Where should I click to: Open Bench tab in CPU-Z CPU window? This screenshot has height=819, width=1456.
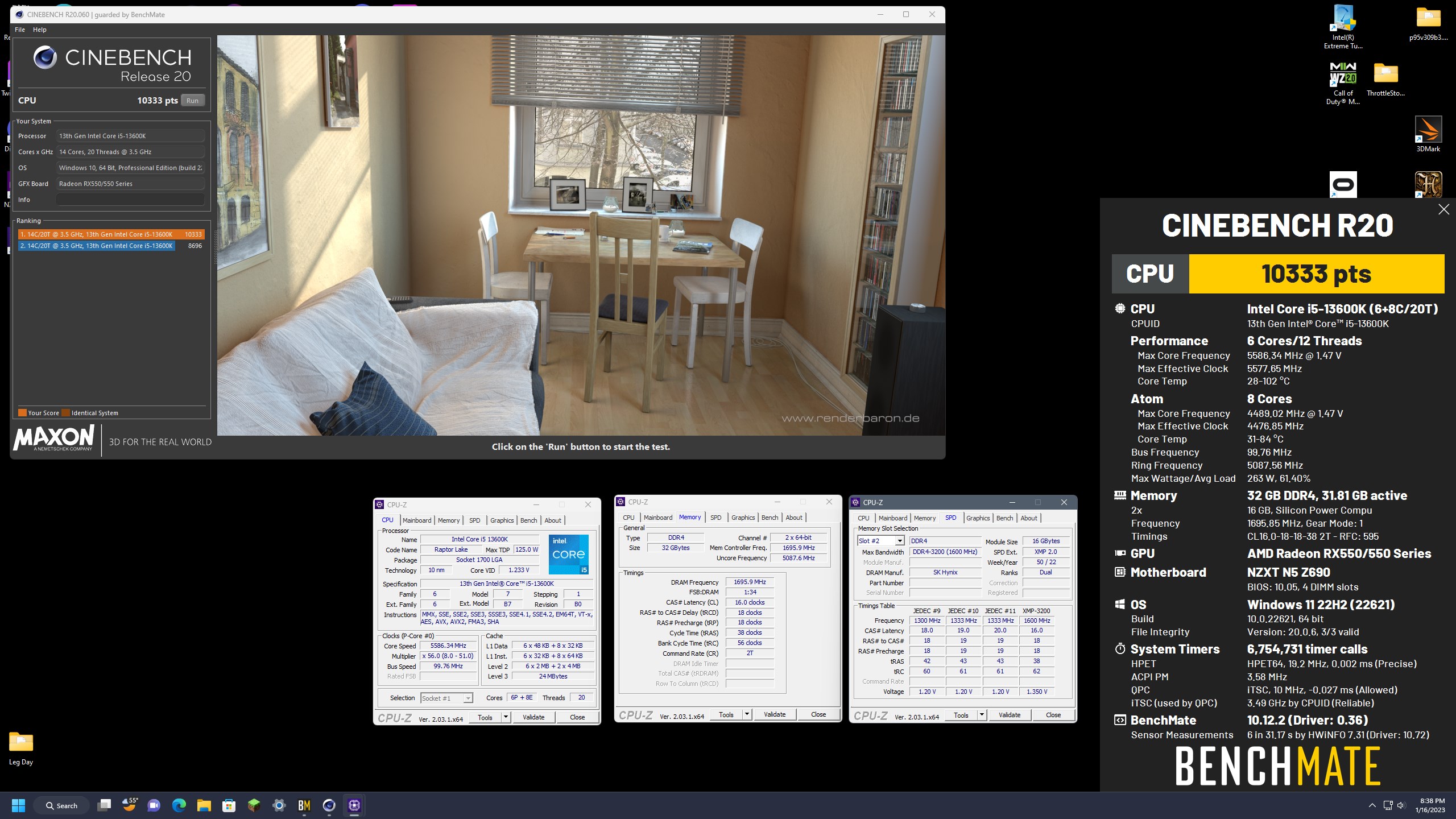pos(528,520)
